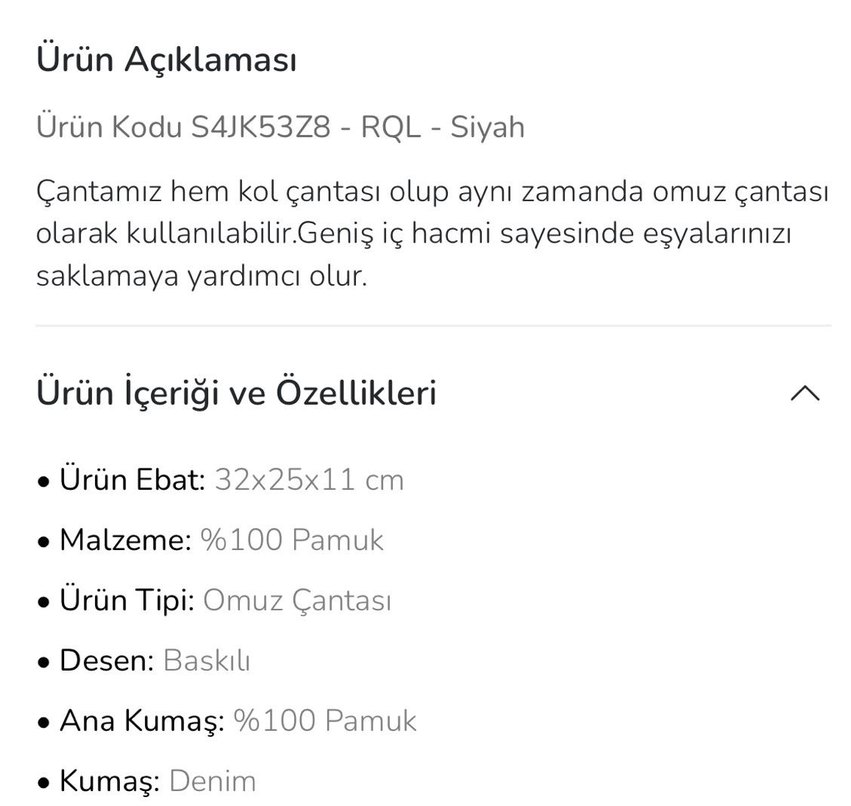Open the Ürün Açıklaması heading
The image size is (851, 806).
pos(165,58)
